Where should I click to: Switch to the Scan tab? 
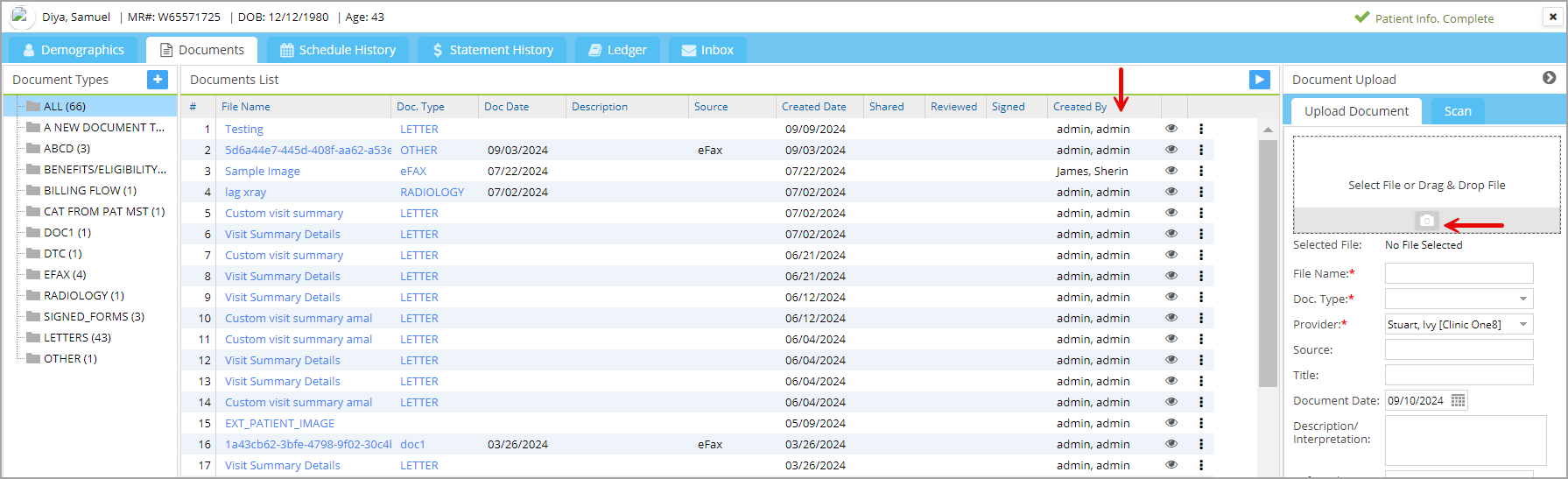tap(1457, 111)
